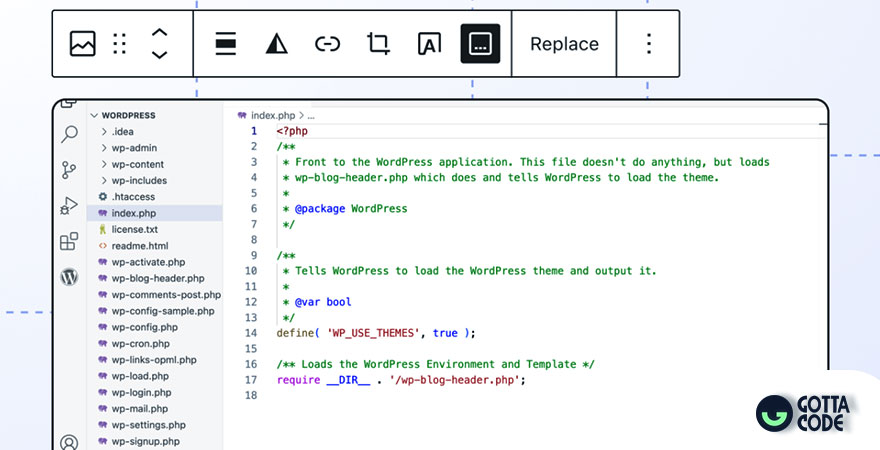Click line number 1 in gutter

tap(254, 131)
